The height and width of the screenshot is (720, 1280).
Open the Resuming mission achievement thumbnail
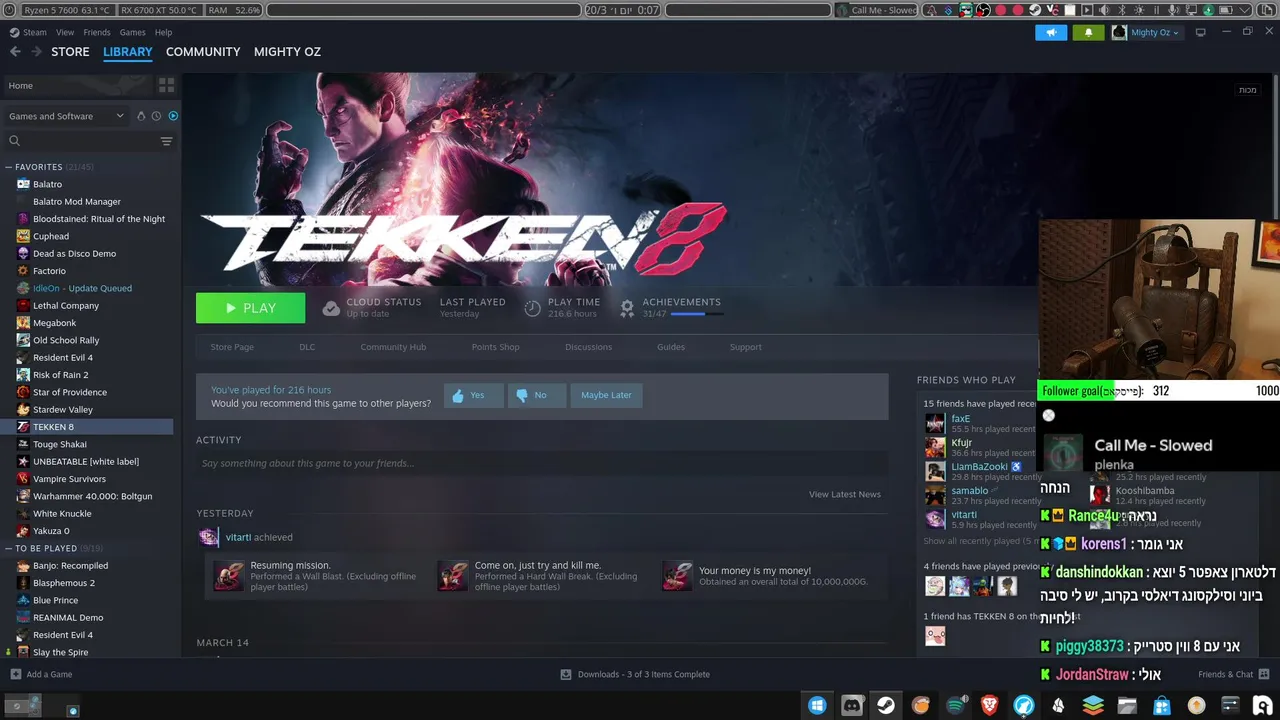coord(228,576)
